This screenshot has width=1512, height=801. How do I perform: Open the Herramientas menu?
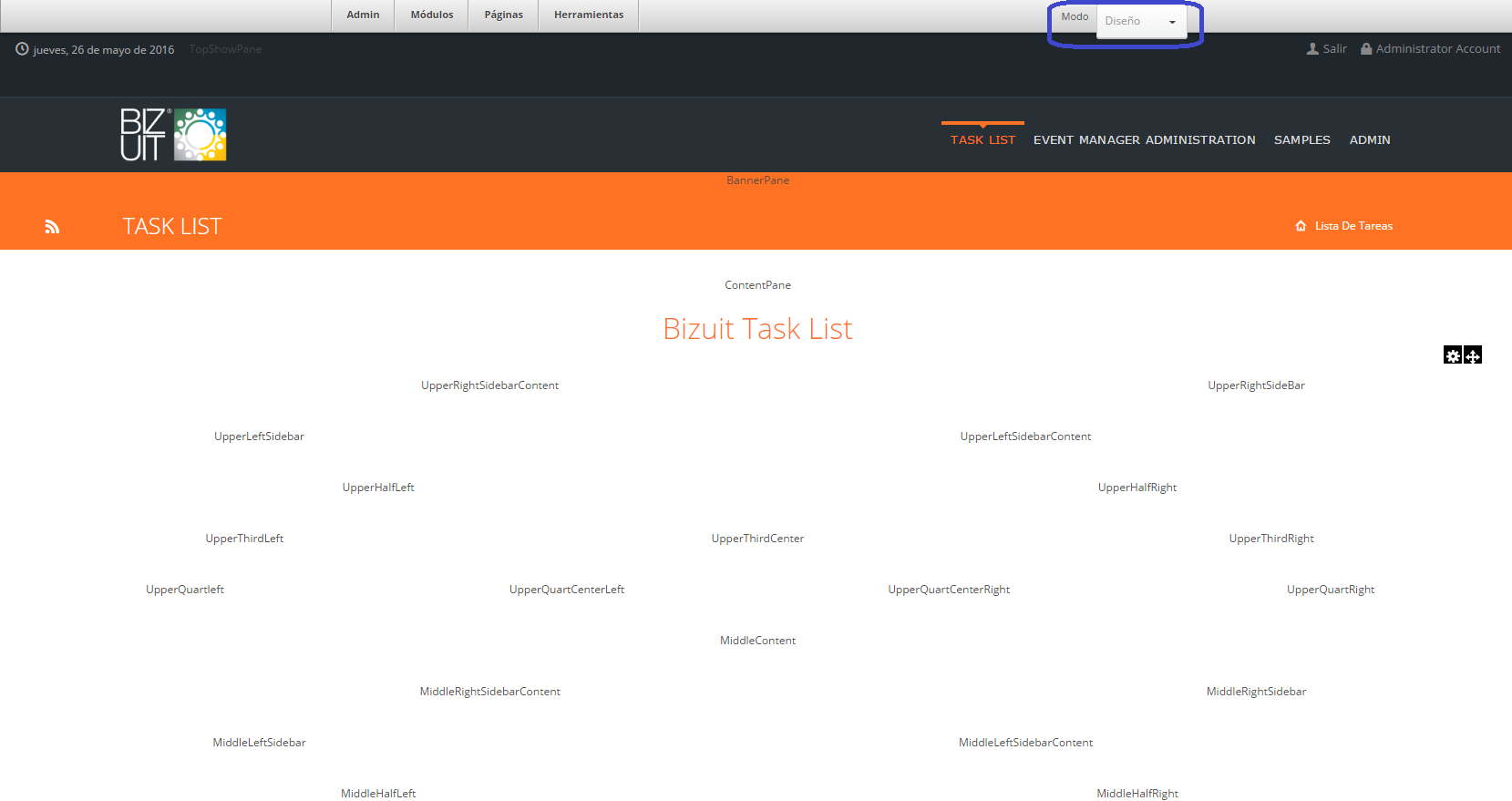[x=589, y=15]
